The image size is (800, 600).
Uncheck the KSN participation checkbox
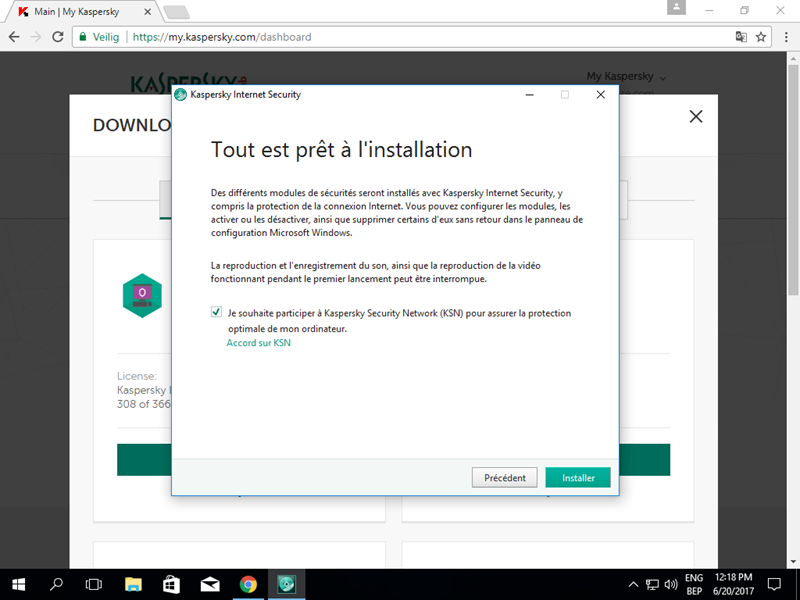pyautogui.click(x=216, y=312)
